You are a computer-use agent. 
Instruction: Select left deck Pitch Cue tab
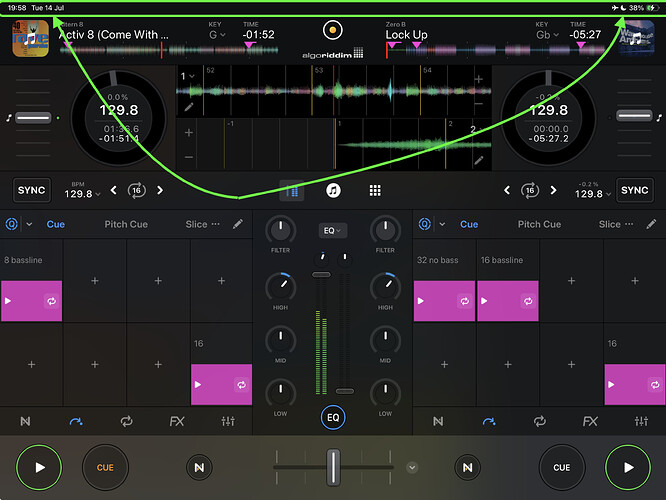[126, 224]
